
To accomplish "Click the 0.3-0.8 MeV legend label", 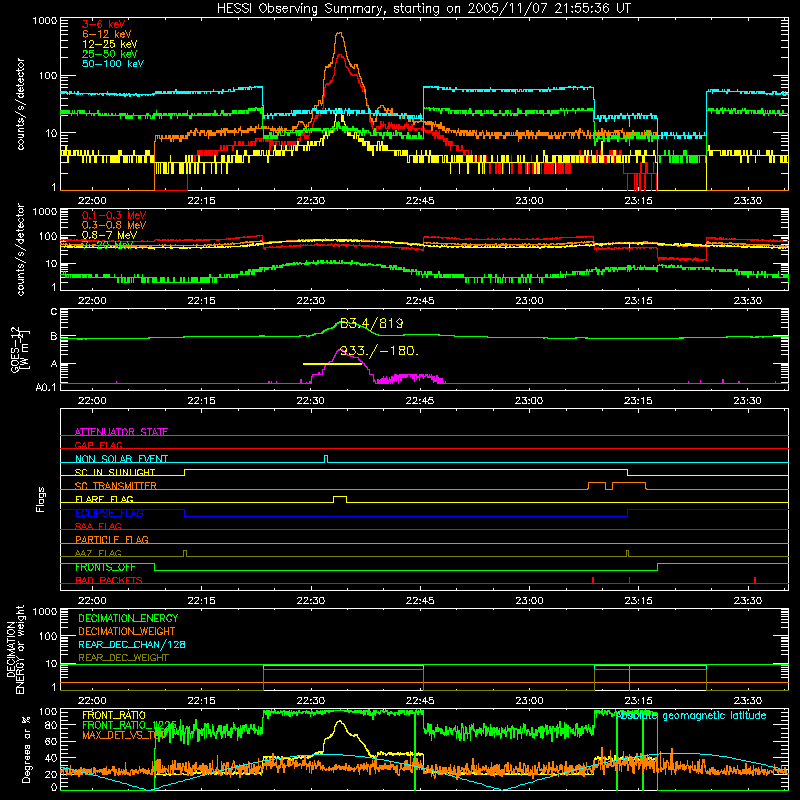I will pos(114,225).
